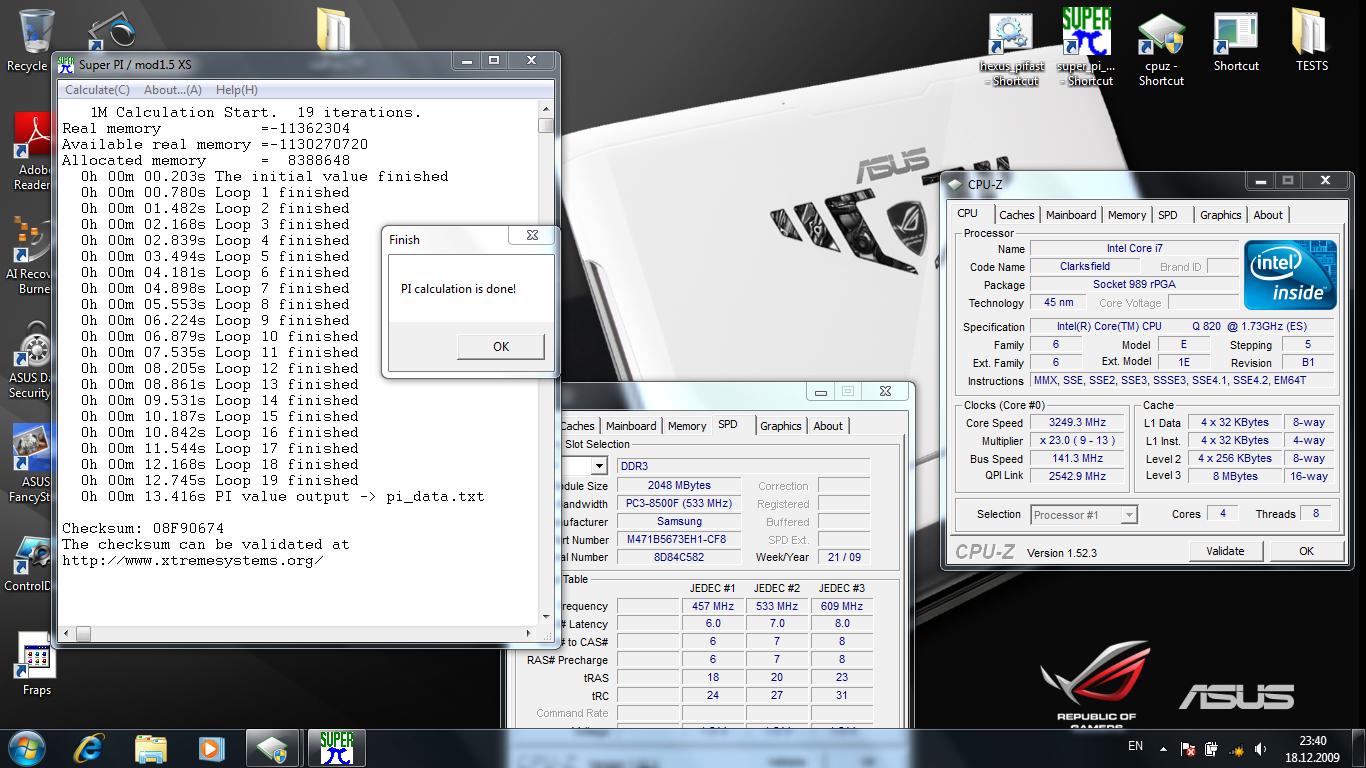Click the network status tray icon
Viewport: 1366px width, 768px height.
[x=1236, y=749]
